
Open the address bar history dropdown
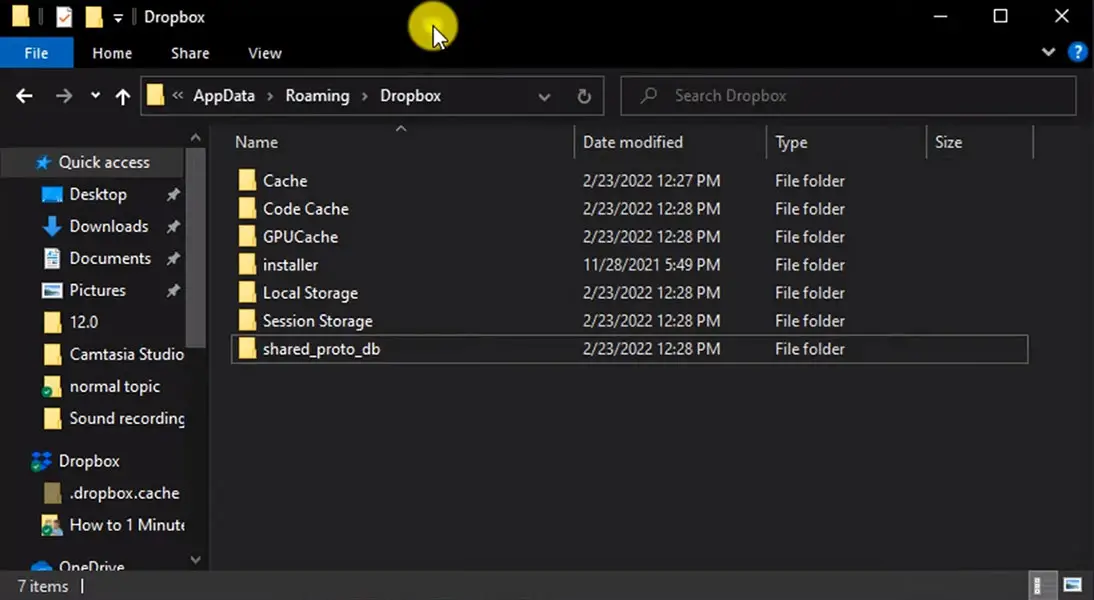(544, 96)
